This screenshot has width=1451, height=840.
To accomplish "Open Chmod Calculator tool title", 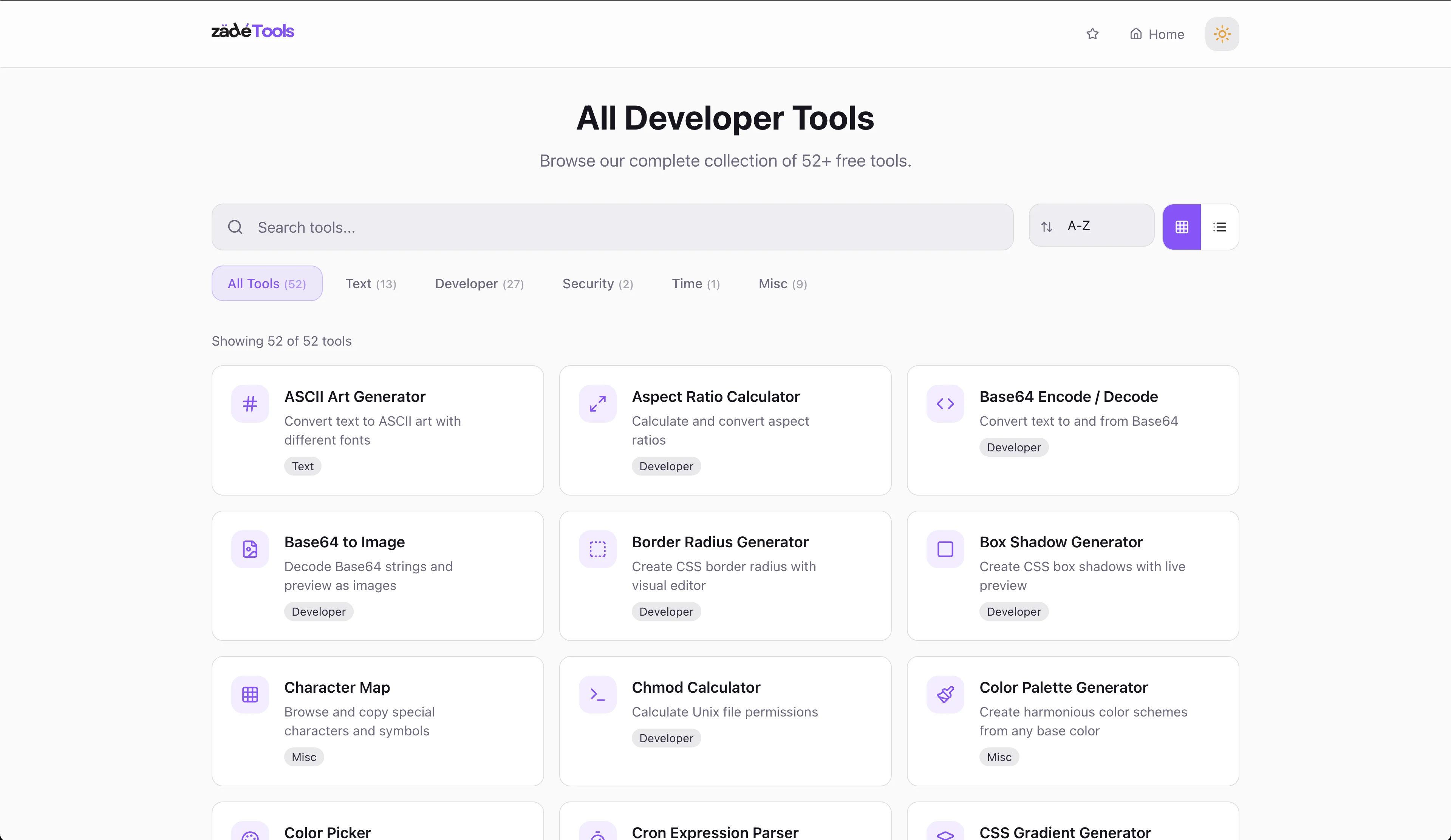I will pyautogui.click(x=696, y=687).
